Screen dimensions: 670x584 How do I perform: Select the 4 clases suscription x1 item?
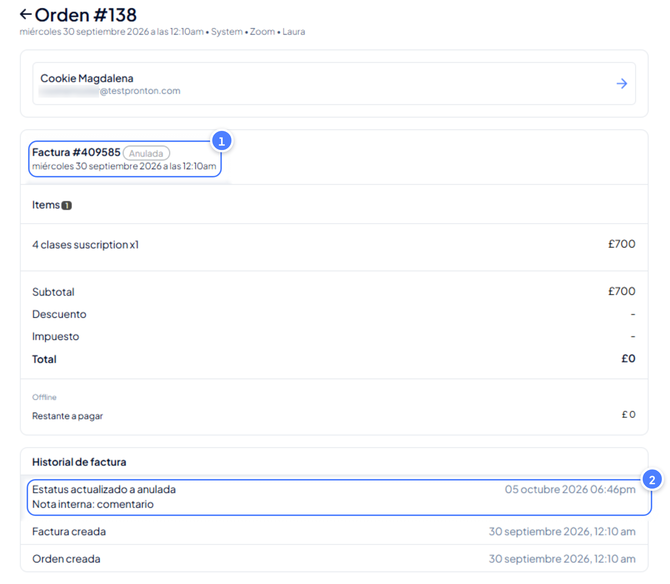tap(85, 245)
